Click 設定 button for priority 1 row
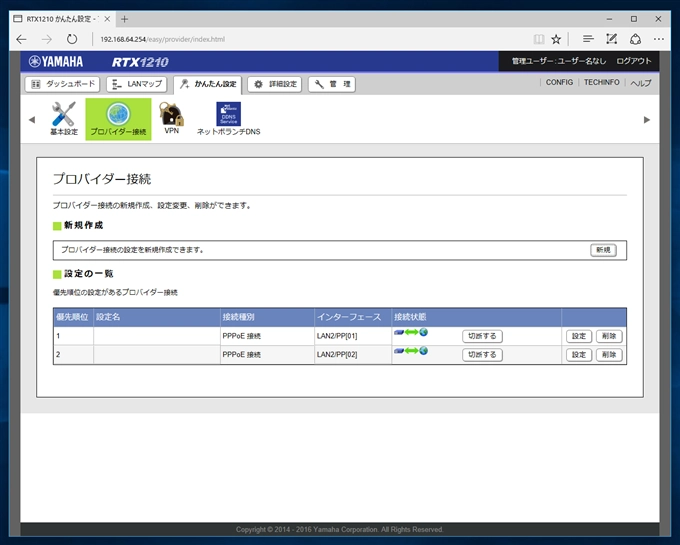 [x=579, y=336]
